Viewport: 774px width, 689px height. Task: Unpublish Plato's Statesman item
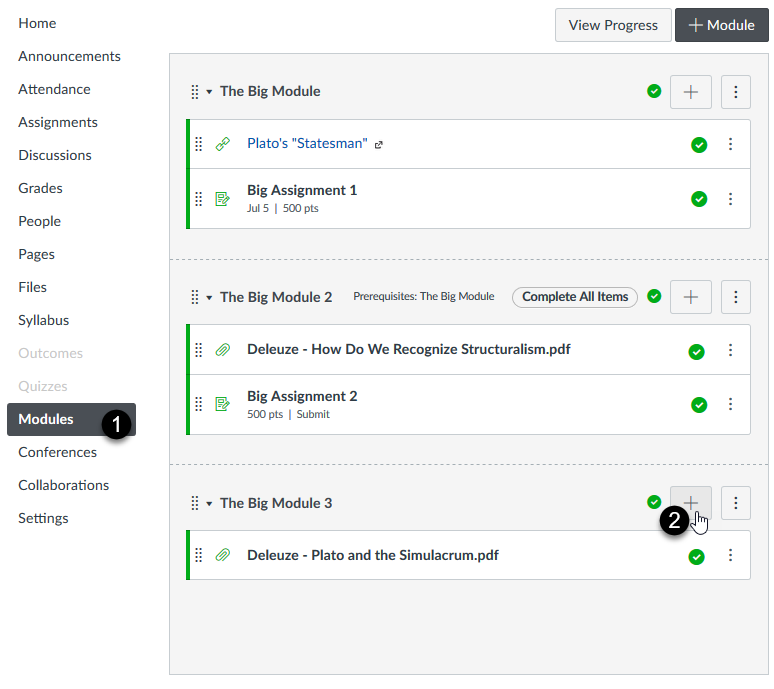click(x=699, y=145)
